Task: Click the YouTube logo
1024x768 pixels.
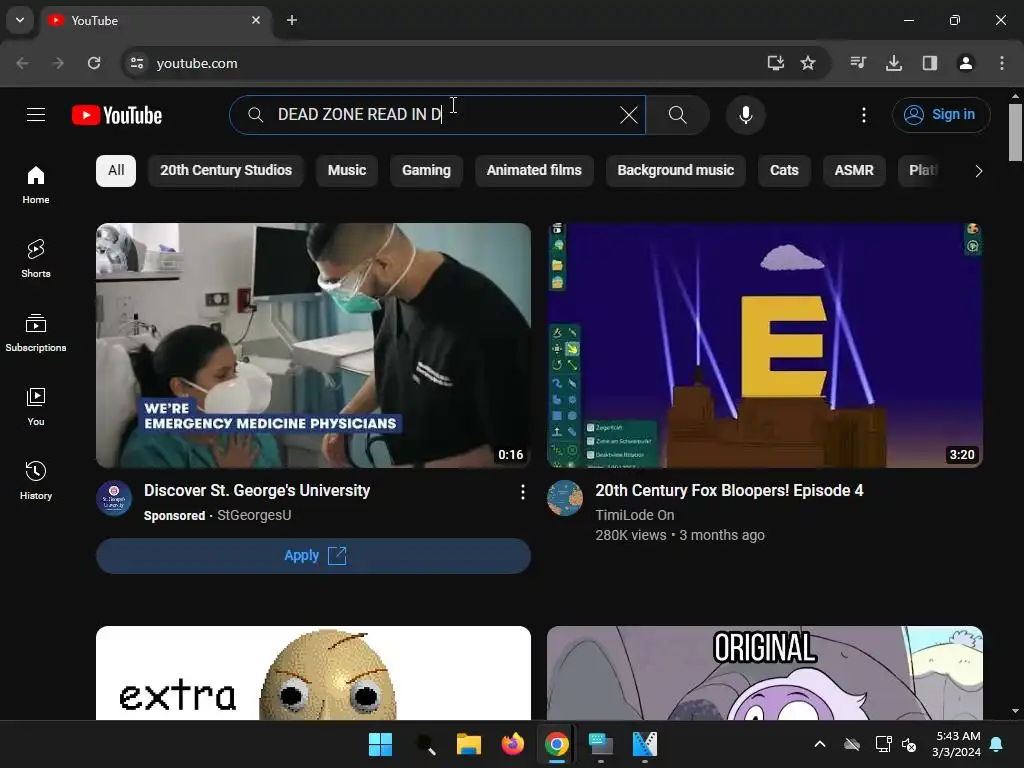Action: 117,115
